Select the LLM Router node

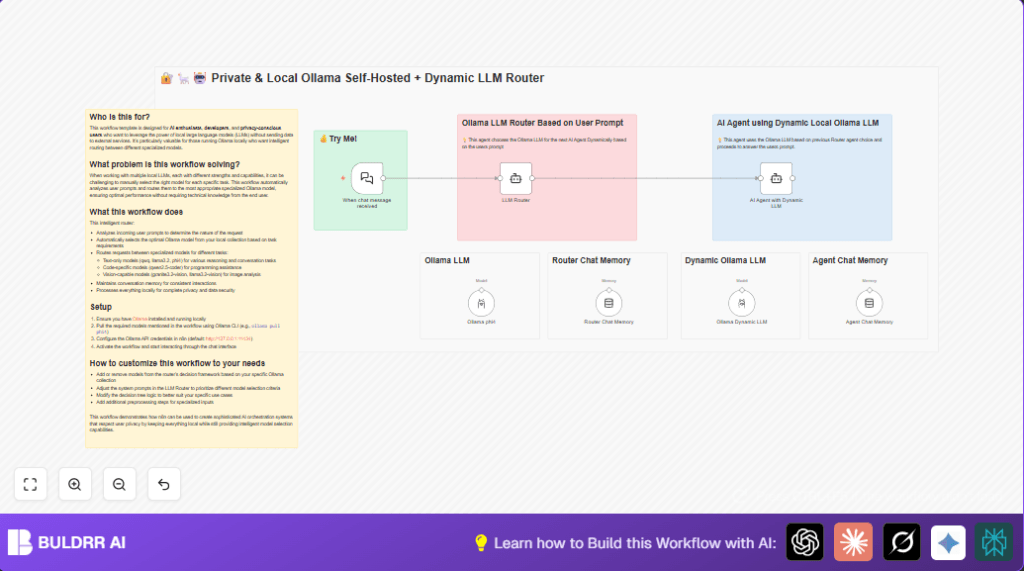point(516,178)
